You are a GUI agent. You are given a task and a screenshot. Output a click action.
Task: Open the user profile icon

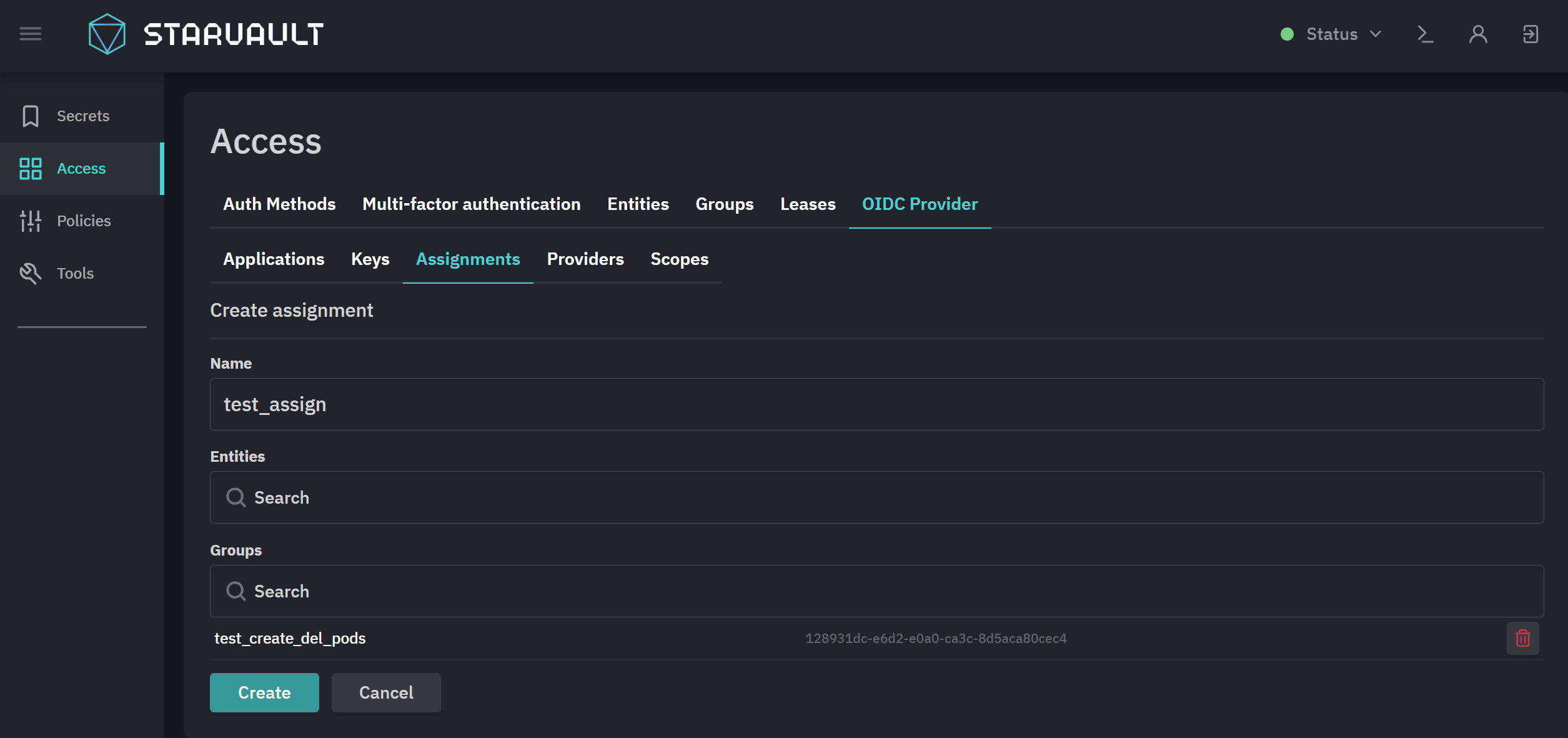pyautogui.click(x=1478, y=34)
